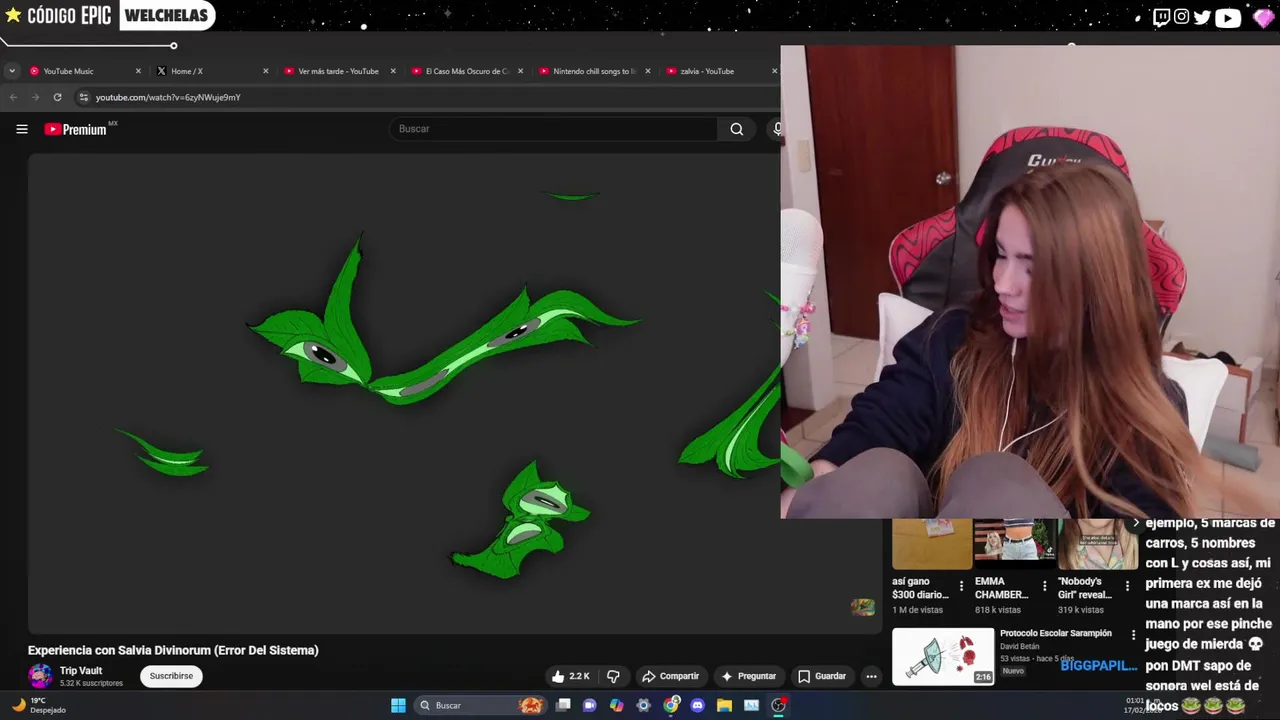Go back in browser history
The width and height of the screenshot is (1280, 720).
(13, 97)
